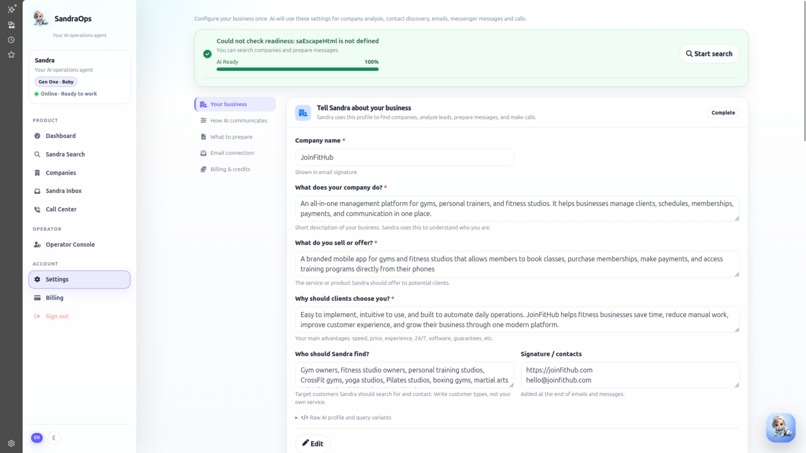Click the resize handle of Signature textarea
The height and width of the screenshot is (453, 806).
tap(737, 385)
